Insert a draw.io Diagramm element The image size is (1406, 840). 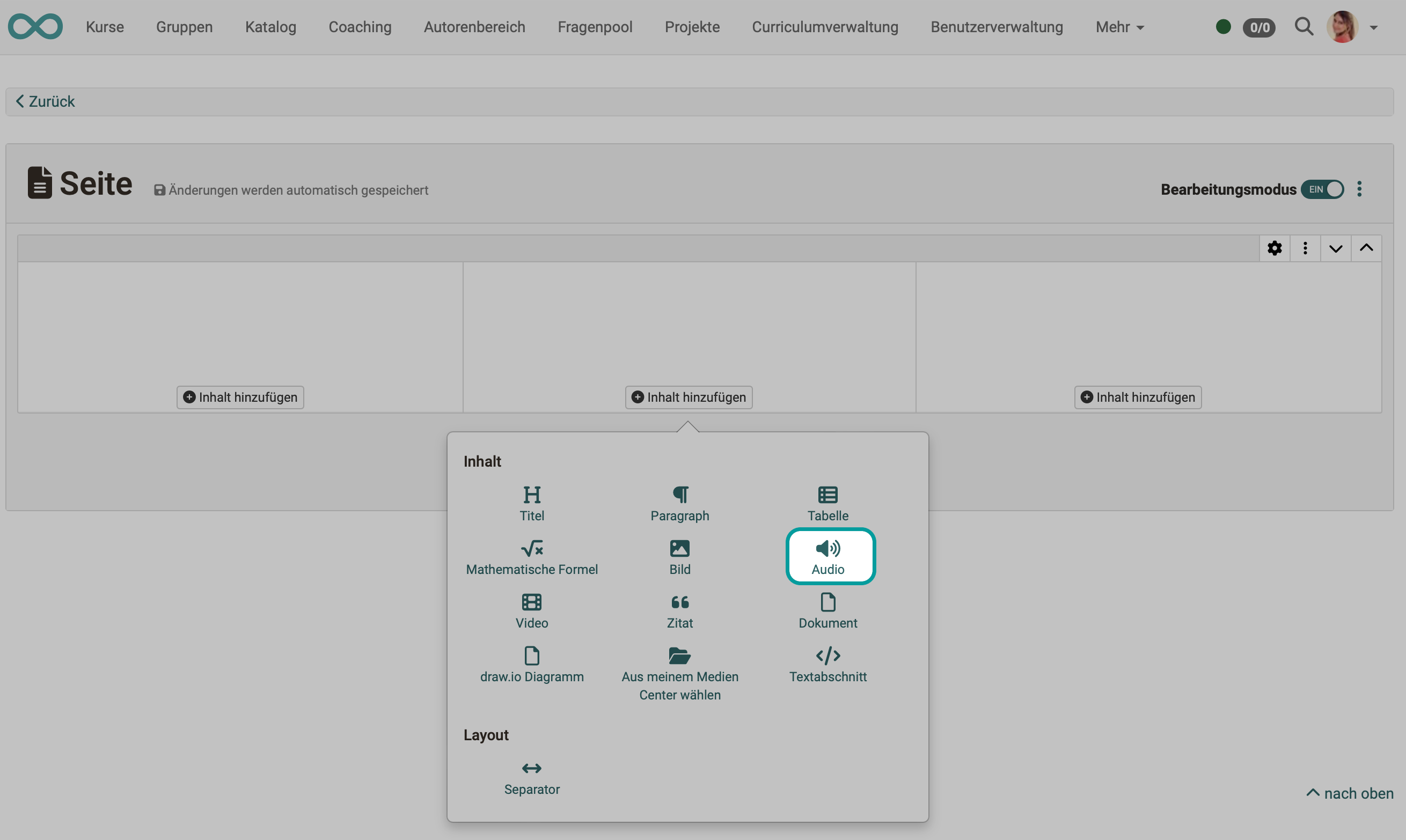tap(531, 664)
